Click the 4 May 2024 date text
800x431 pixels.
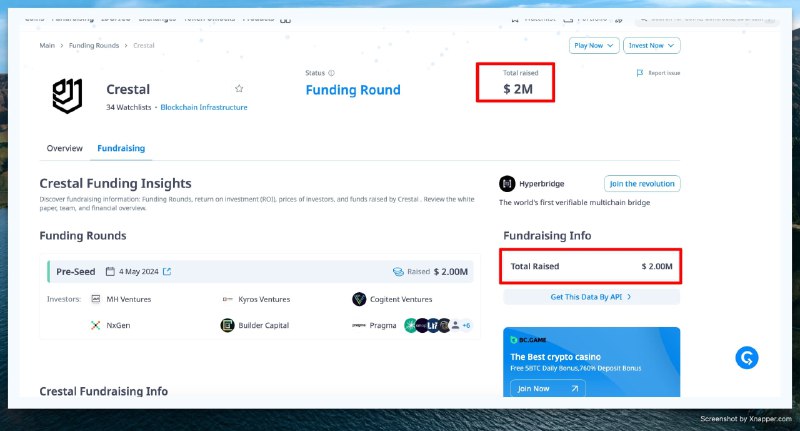[x=139, y=272]
